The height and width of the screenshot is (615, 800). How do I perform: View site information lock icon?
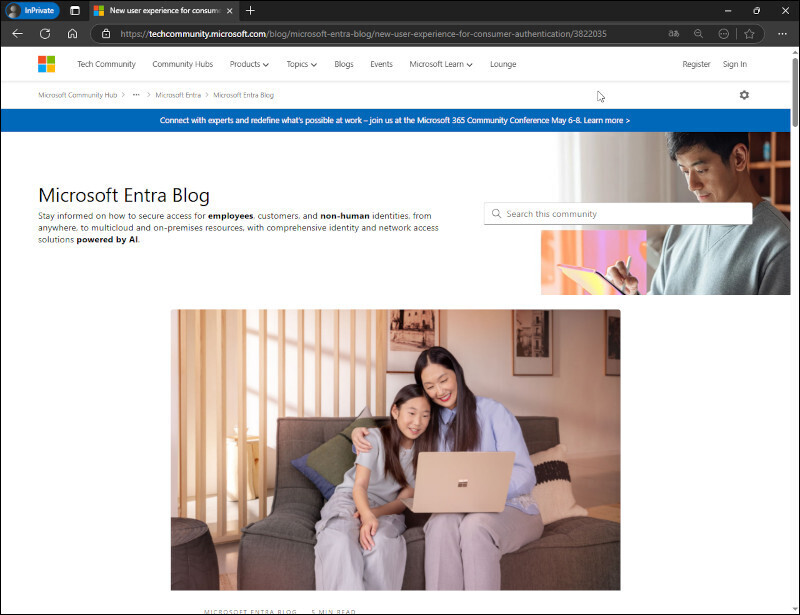(106, 34)
